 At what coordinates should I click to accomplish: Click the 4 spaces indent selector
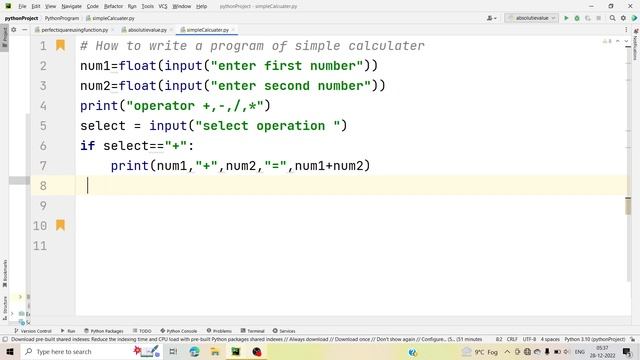[550, 339]
